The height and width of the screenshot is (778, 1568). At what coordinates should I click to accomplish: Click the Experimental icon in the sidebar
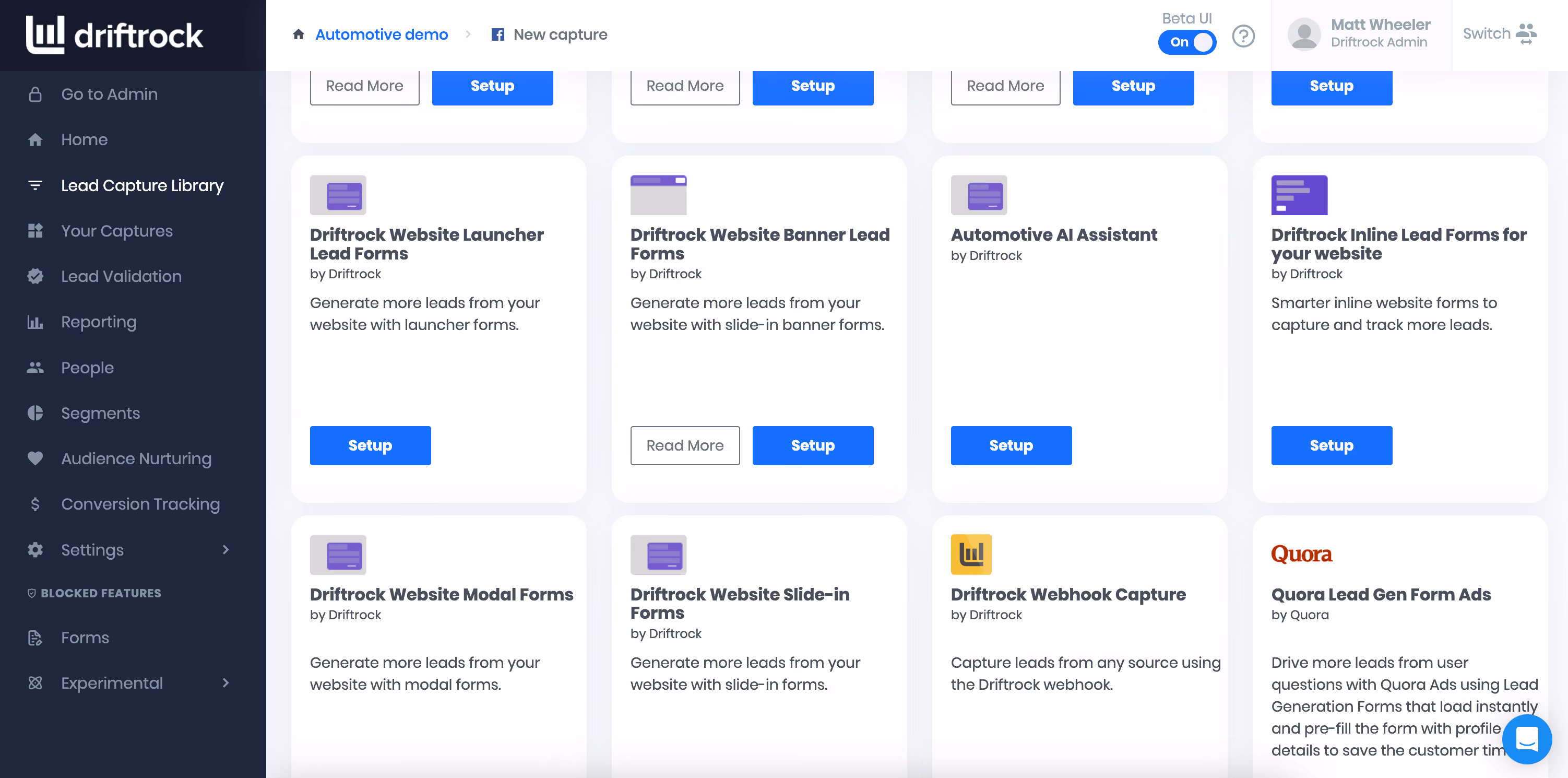pos(35,683)
